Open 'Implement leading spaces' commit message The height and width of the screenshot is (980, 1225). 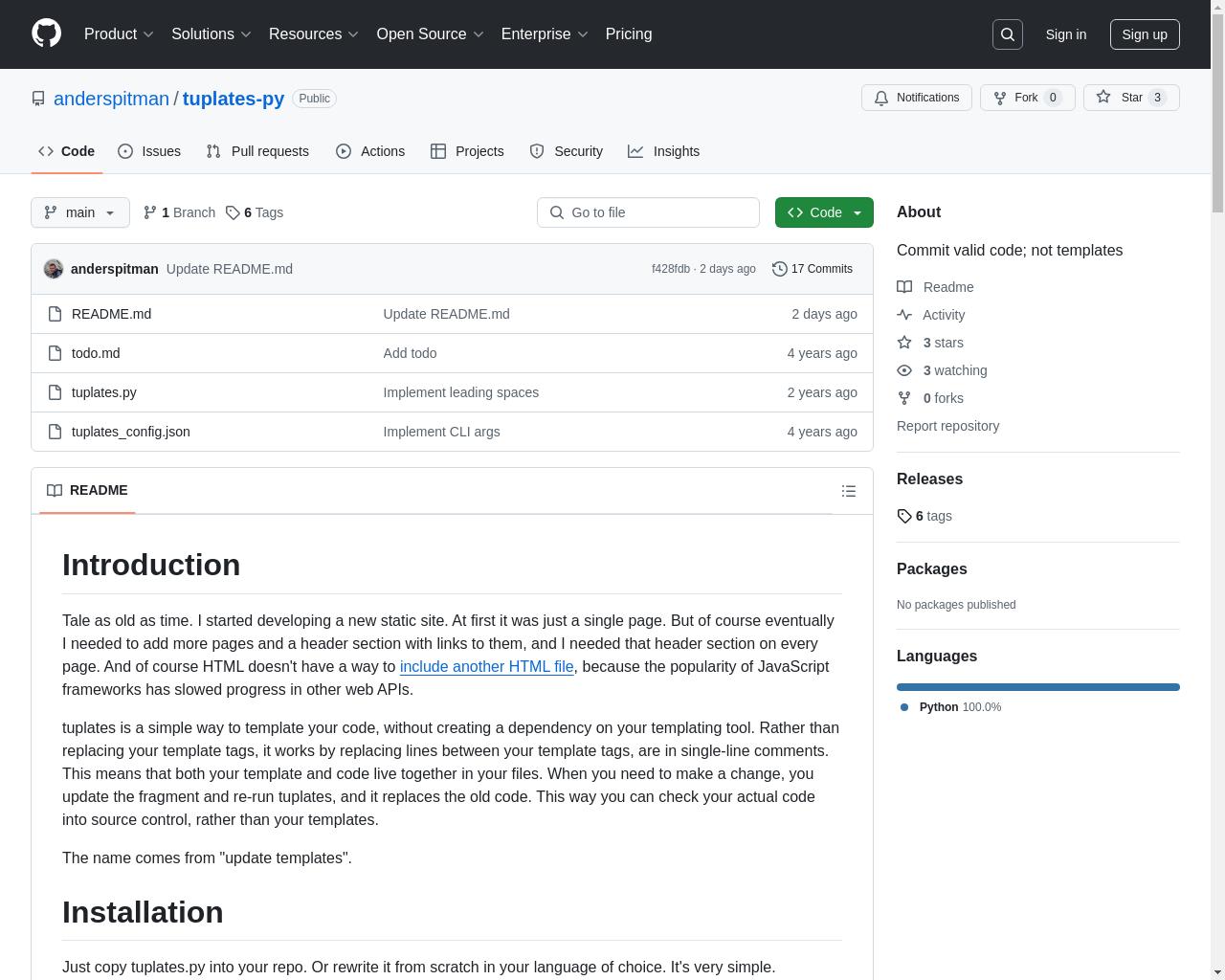tap(461, 392)
